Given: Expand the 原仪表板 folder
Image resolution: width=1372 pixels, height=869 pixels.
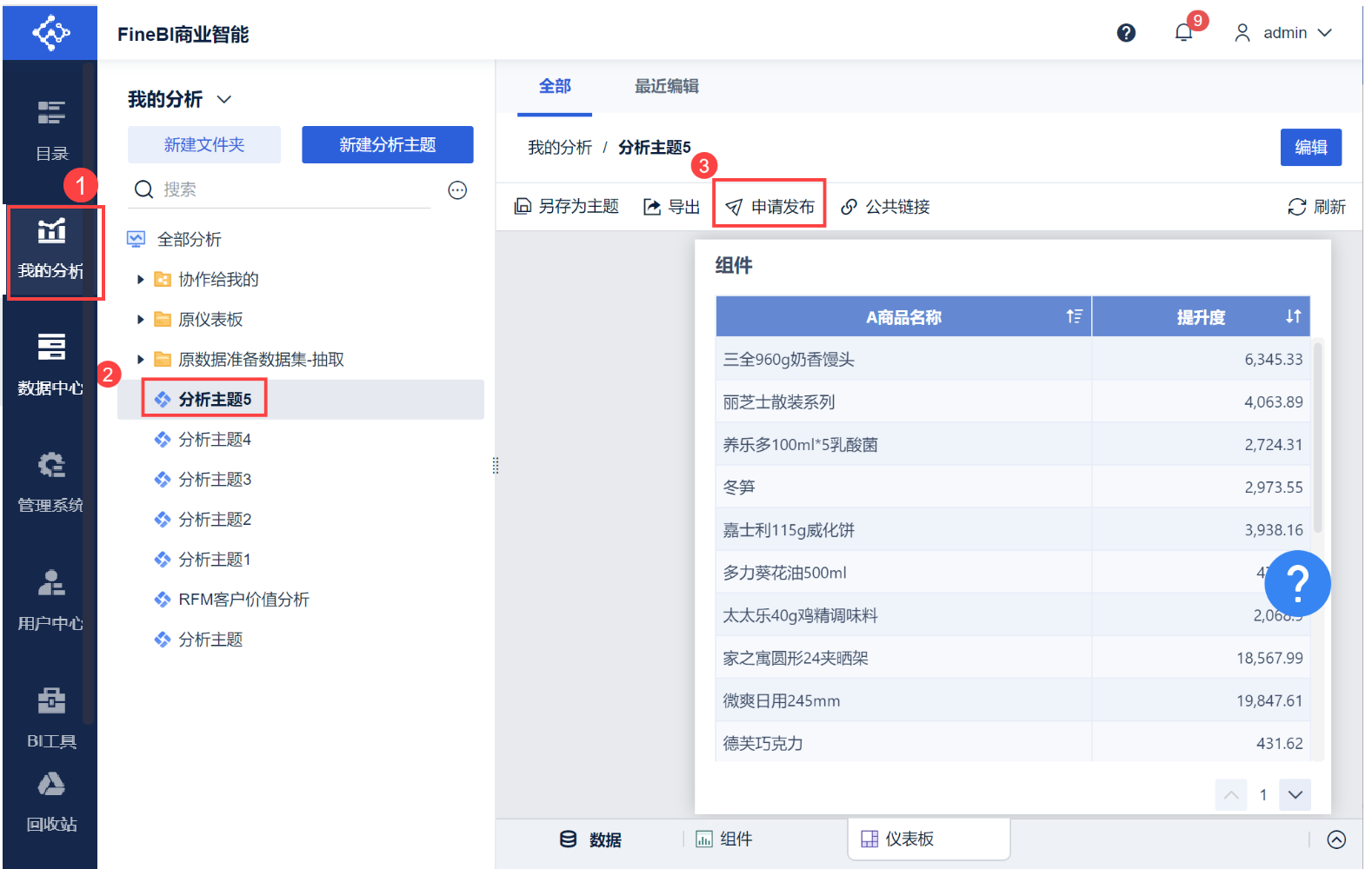Looking at the screenshot, I should coord(140,320).
